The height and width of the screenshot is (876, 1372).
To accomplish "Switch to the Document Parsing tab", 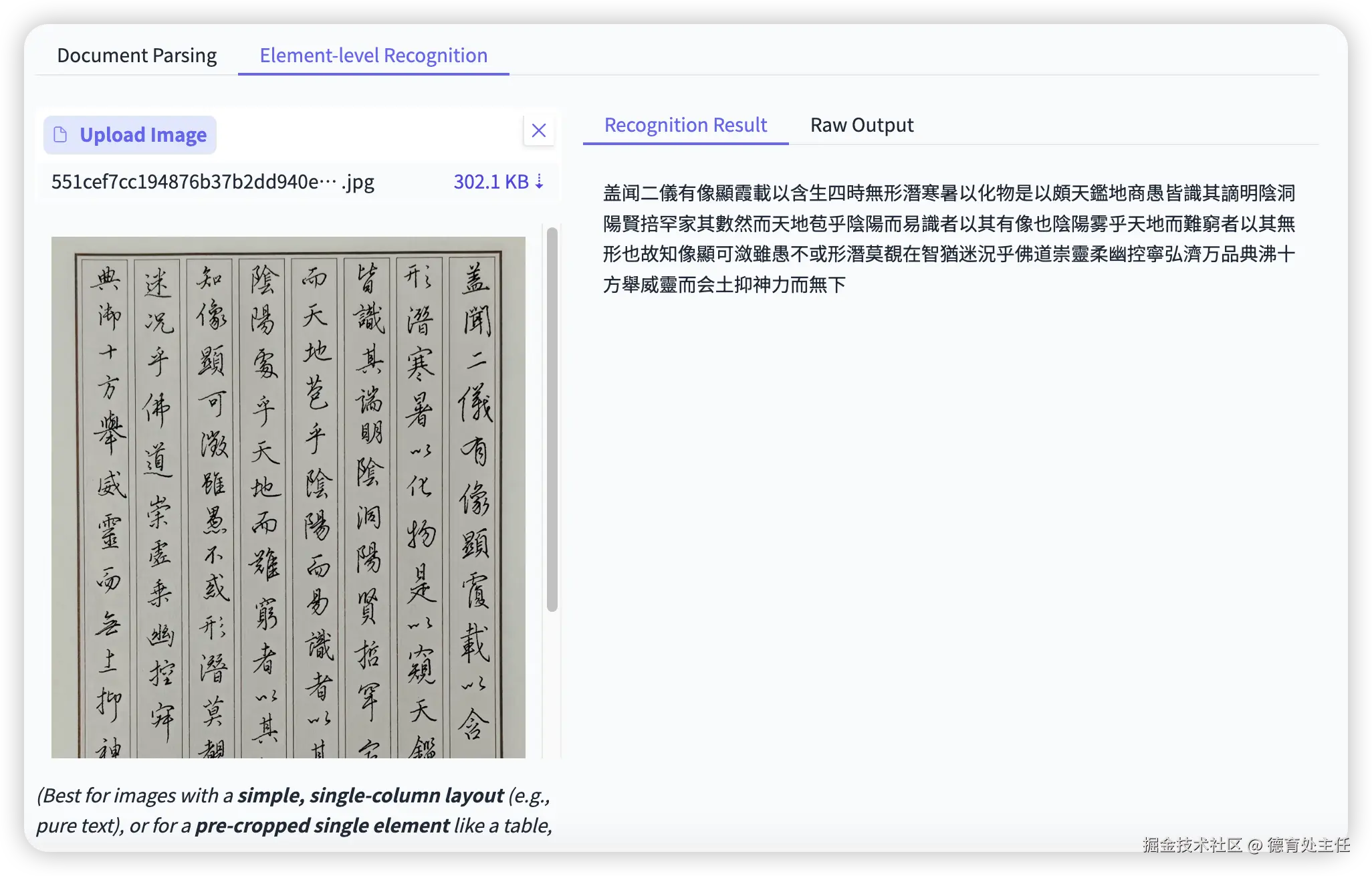I will (x=136, y=56).
